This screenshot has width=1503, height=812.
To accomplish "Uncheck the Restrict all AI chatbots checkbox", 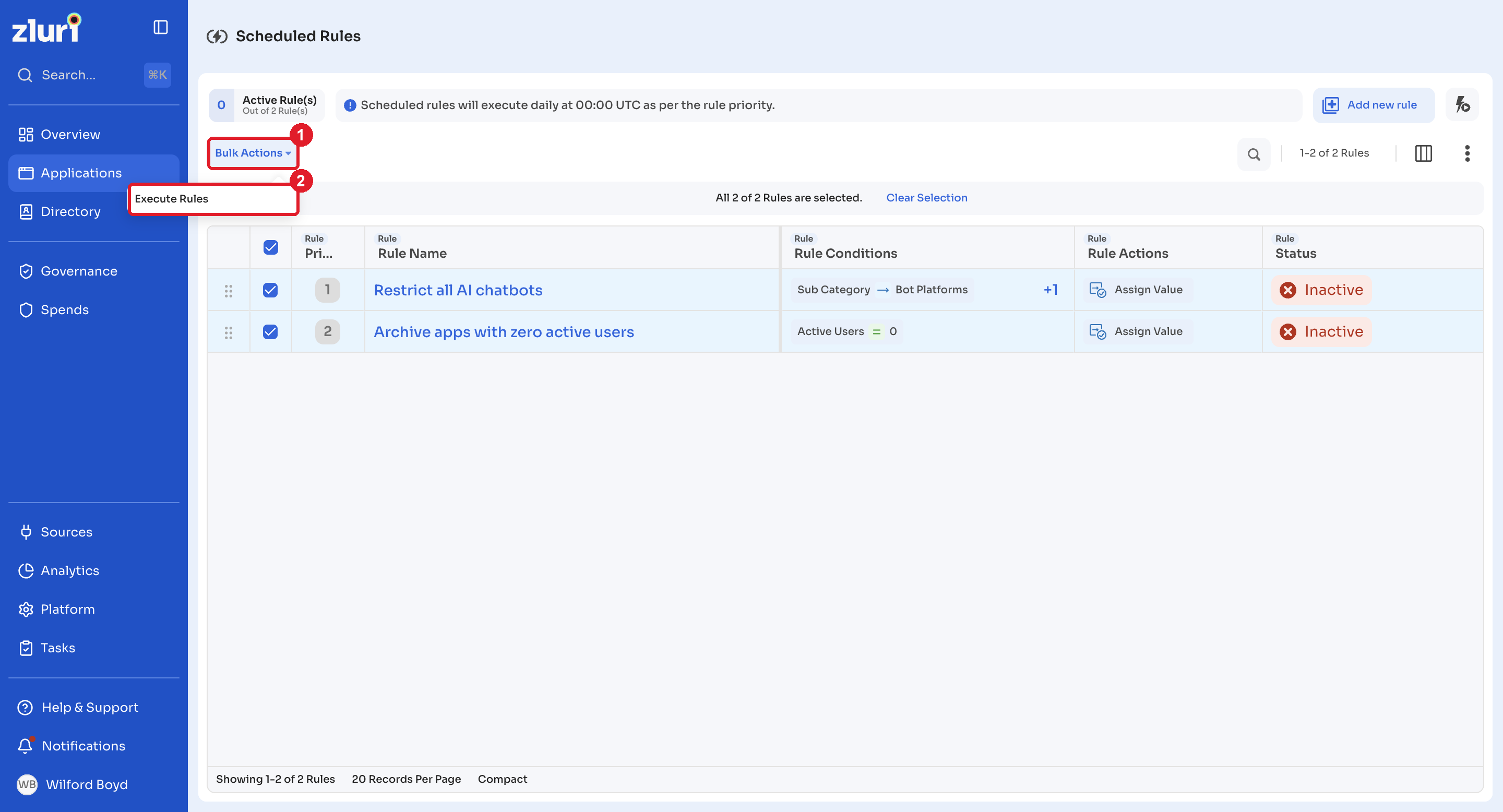I will point(270,290).
